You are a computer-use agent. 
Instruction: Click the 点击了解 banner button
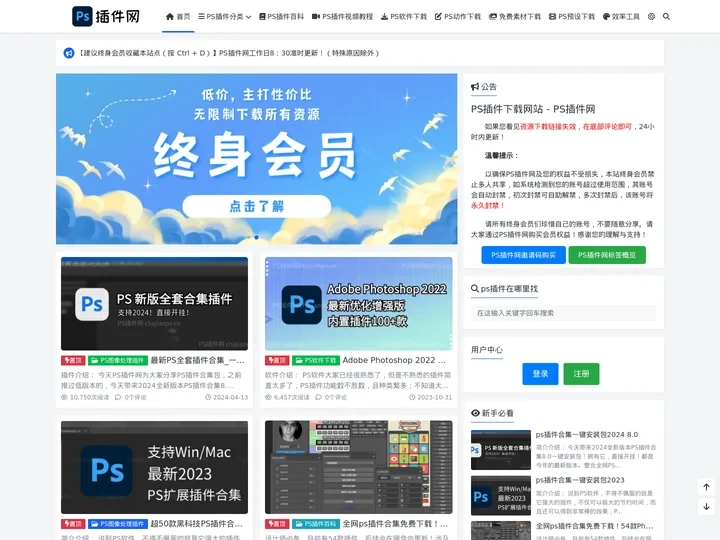click(257, 206)
